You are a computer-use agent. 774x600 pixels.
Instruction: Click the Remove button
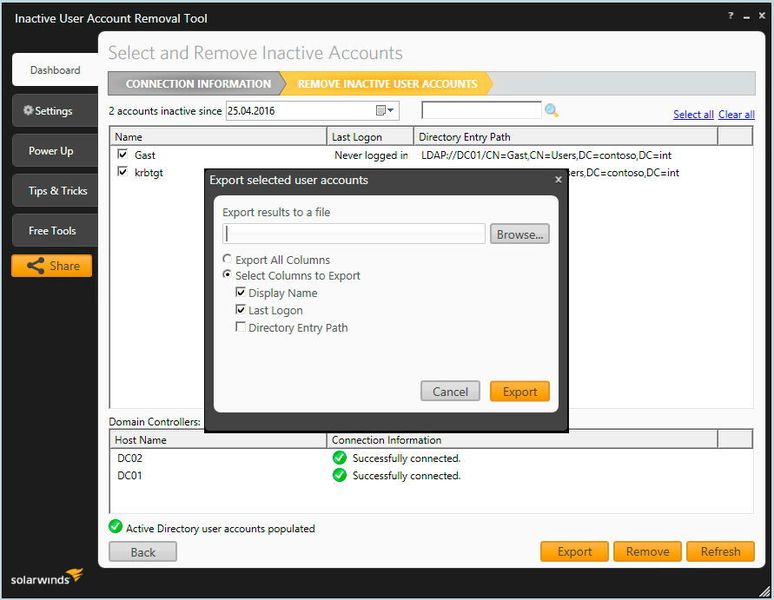coord(648,552)
